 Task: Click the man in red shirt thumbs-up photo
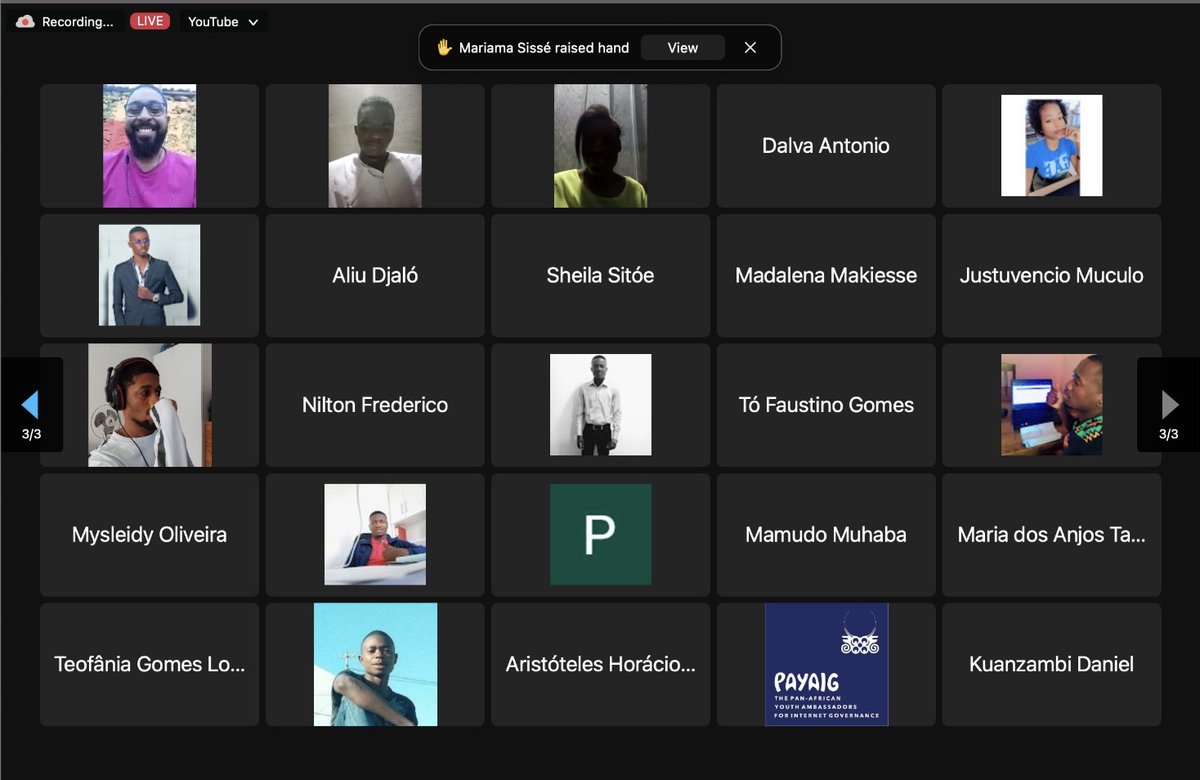tap(375, 535)
